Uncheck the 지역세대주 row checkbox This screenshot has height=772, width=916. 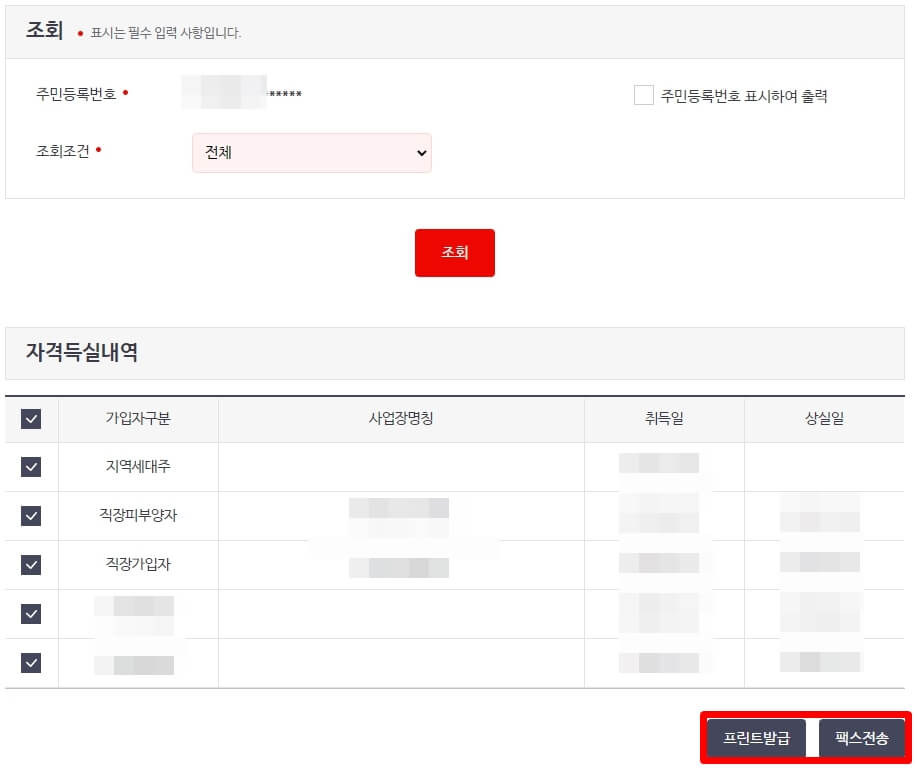pyautogui.click(x=31, y=467)
